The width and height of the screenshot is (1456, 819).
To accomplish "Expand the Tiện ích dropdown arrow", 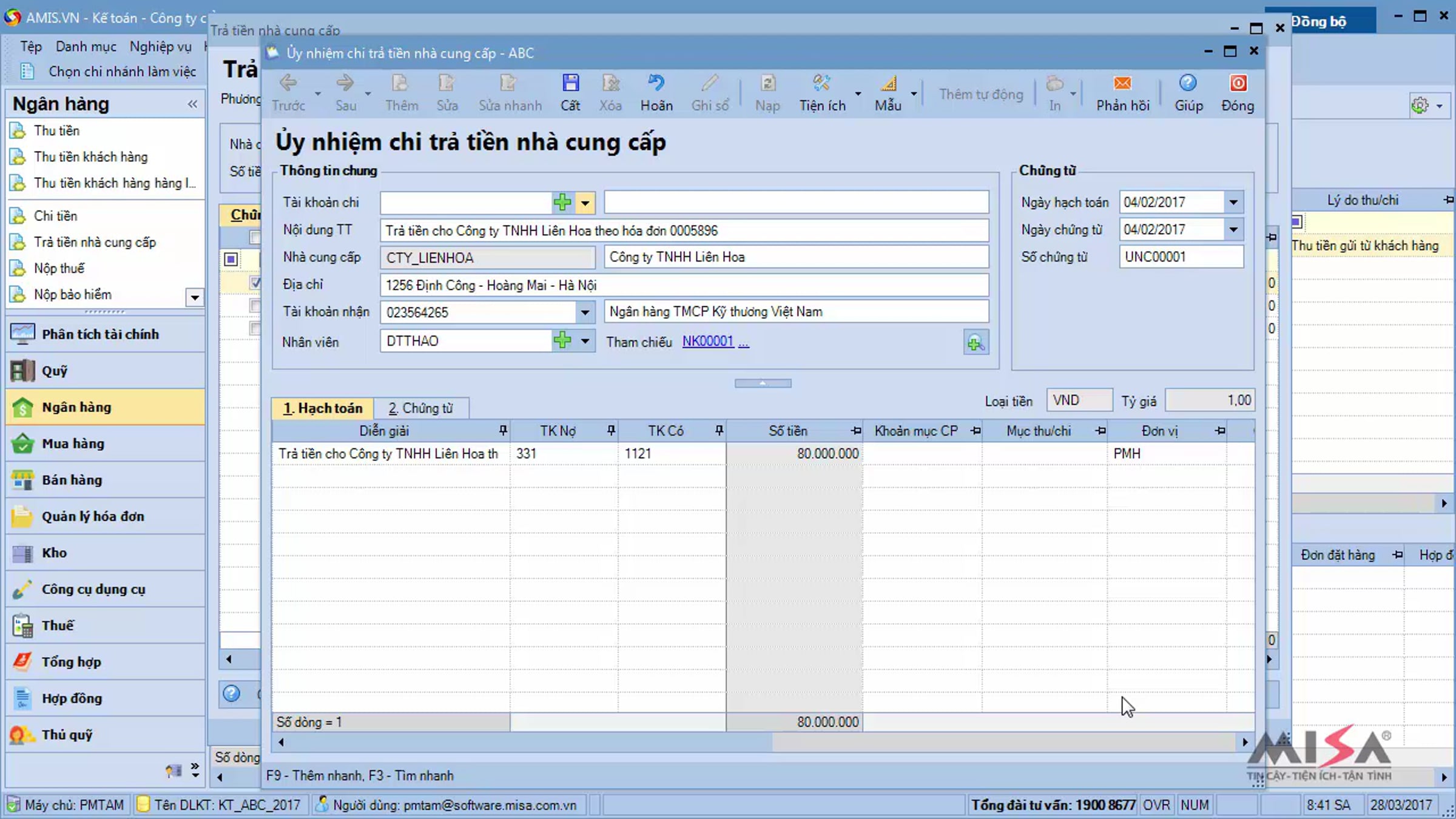I will click(858, 93).
